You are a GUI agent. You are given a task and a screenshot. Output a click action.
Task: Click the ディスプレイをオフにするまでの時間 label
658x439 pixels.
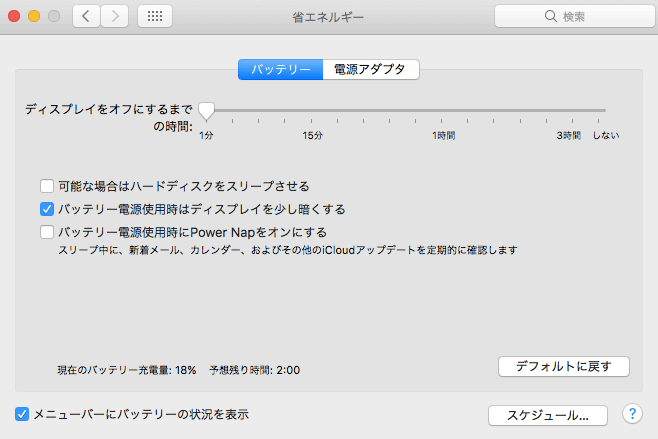click(109, 118)
